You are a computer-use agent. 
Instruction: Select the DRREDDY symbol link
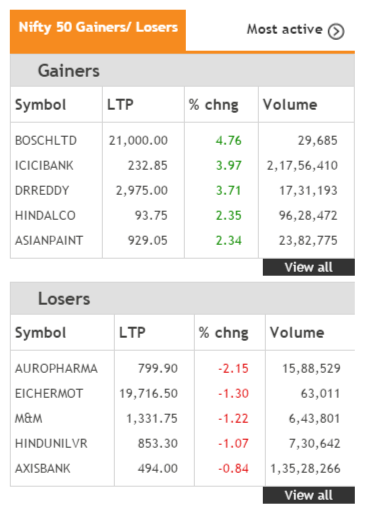[42, 191]
